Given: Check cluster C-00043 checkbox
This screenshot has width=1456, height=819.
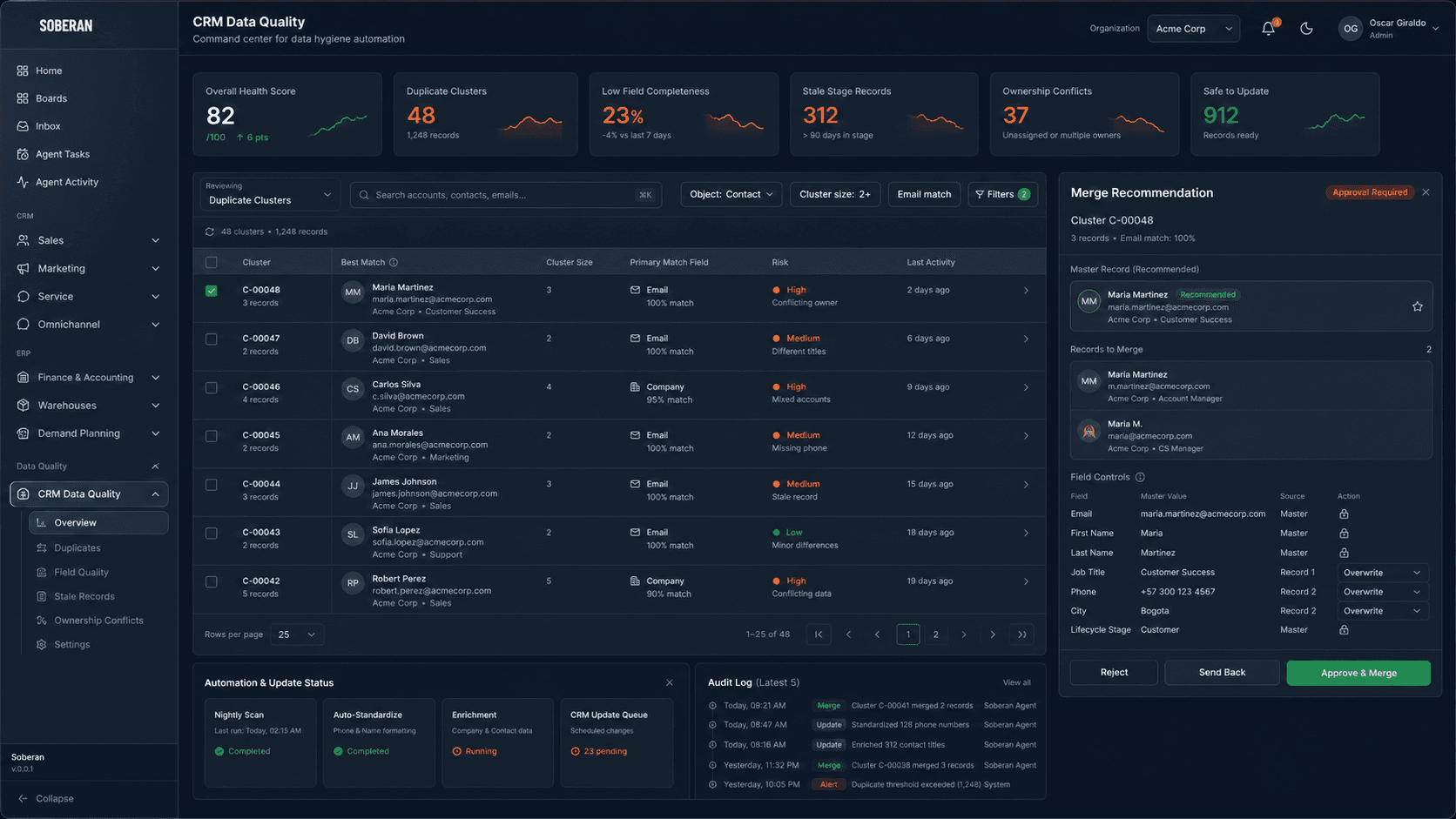Looking at the screenshot, I should tap(212, 533).
